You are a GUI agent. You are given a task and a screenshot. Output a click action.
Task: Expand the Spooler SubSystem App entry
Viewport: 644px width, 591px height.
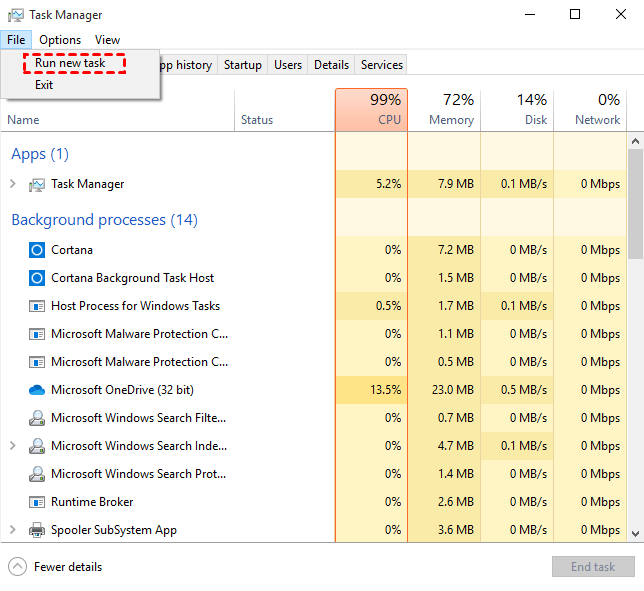13,530
